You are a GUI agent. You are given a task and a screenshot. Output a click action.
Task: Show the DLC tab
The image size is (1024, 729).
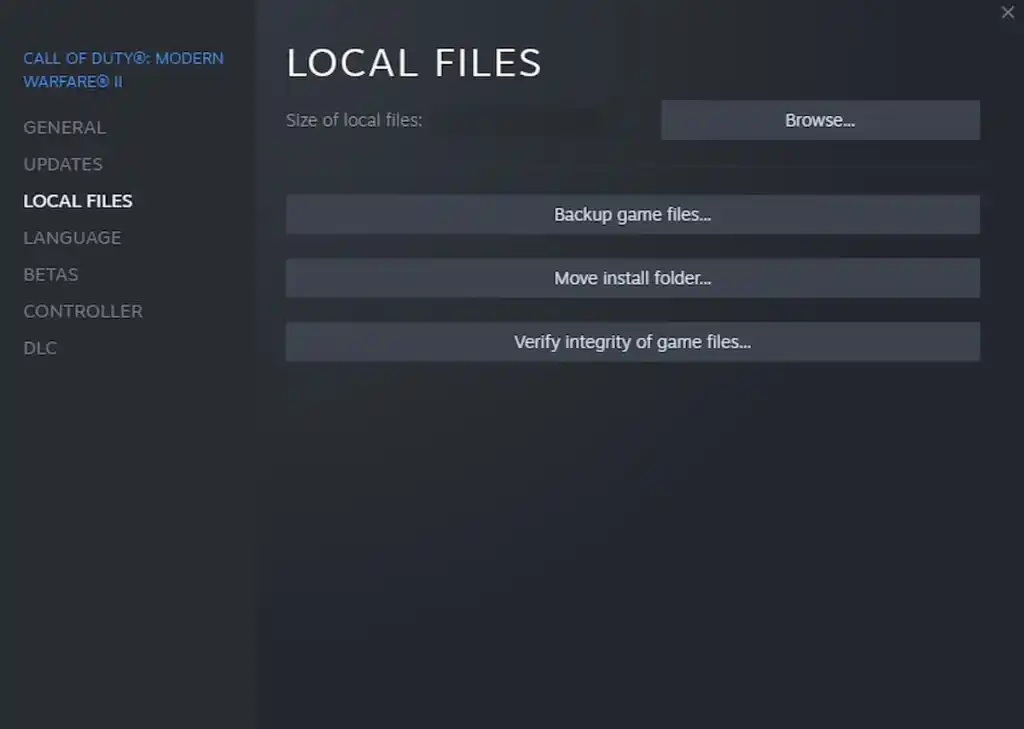click(x=40, y=348)
